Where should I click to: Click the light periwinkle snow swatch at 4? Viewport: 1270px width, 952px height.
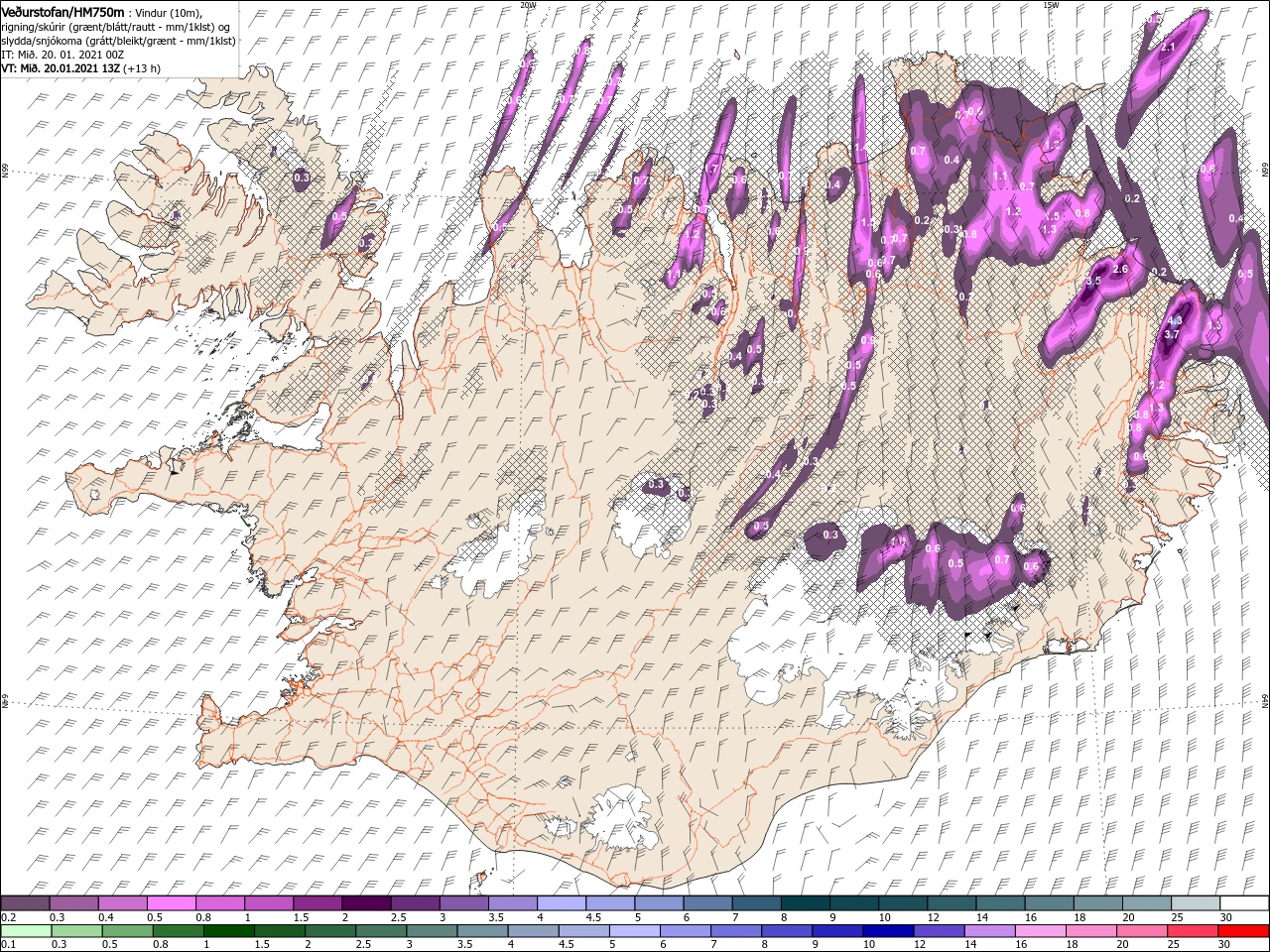click(x=562, y=902)
